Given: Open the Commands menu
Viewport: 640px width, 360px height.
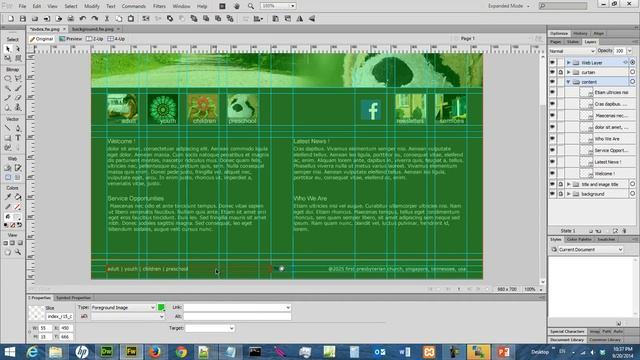Looking at the screenshot, I should 133,6.
